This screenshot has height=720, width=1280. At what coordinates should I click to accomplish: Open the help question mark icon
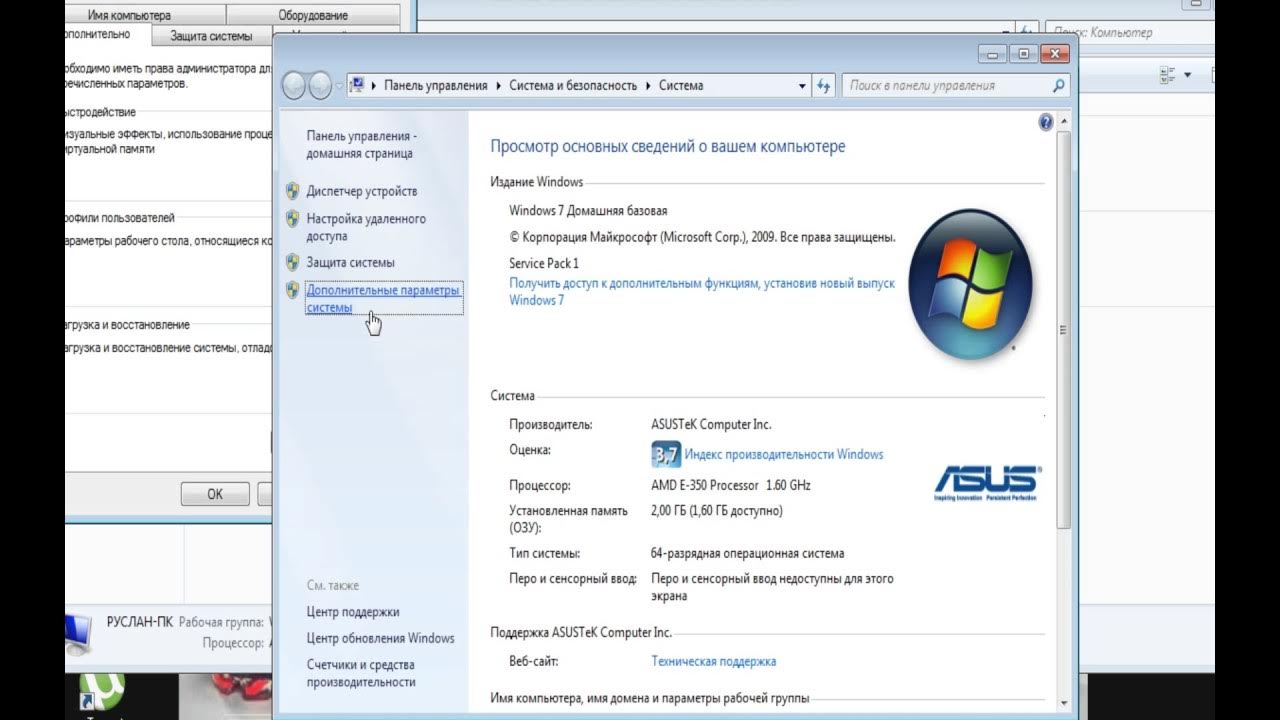pos(1046,123)
